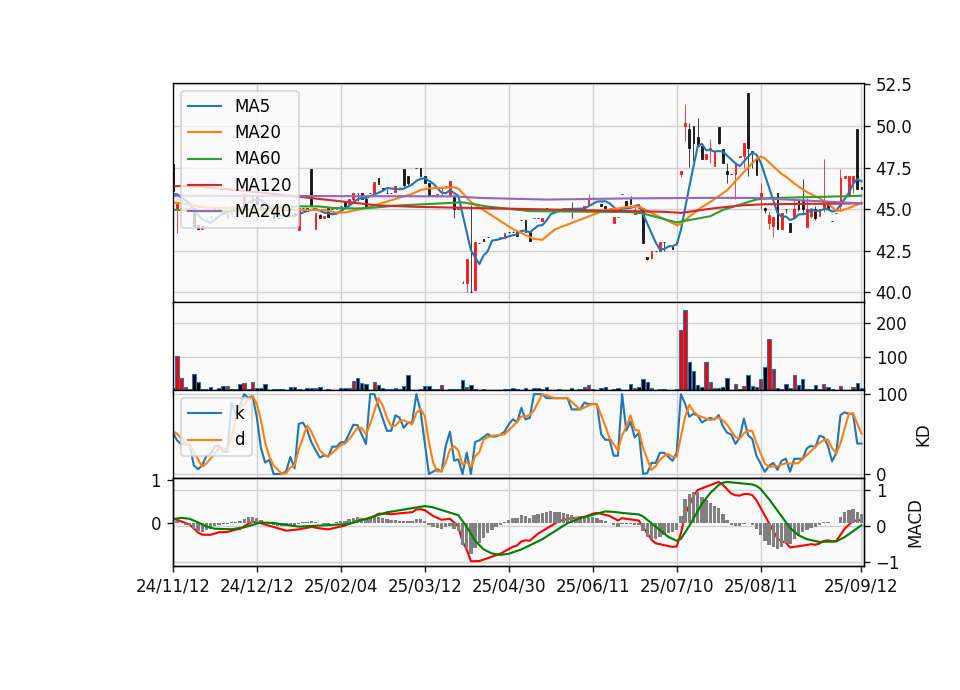Click the blue MA5 legend line sample
The height and width of the screenshot is (690, 960).
(204, 107)
